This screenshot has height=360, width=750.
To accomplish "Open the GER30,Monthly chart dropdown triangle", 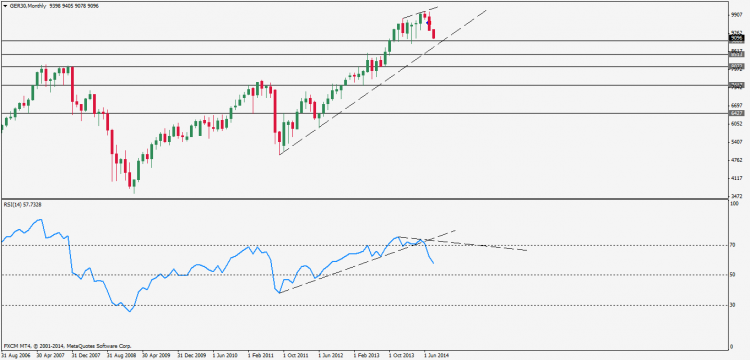I will (x=5, y=7).
